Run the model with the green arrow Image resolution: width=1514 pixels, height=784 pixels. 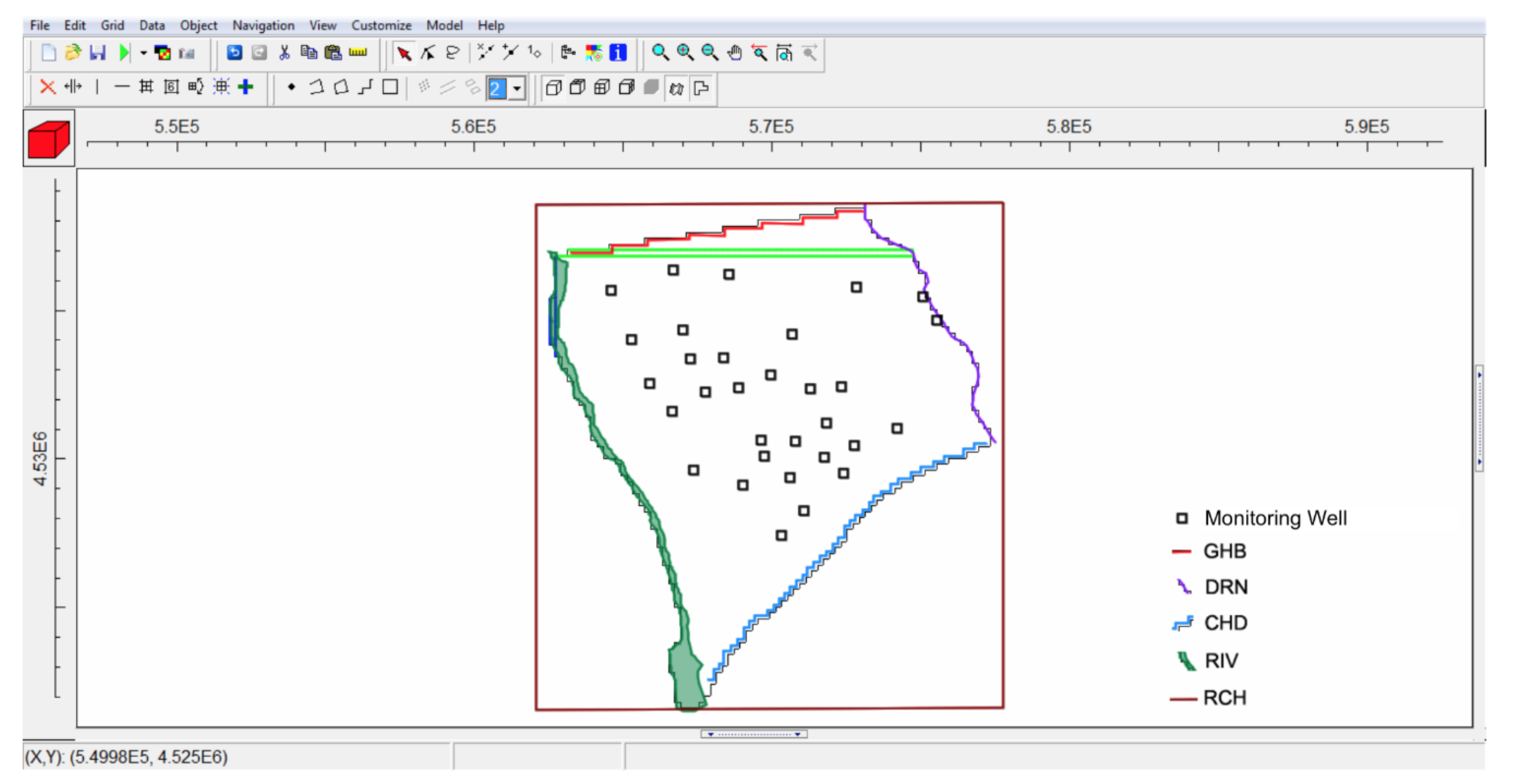(124, 53)
